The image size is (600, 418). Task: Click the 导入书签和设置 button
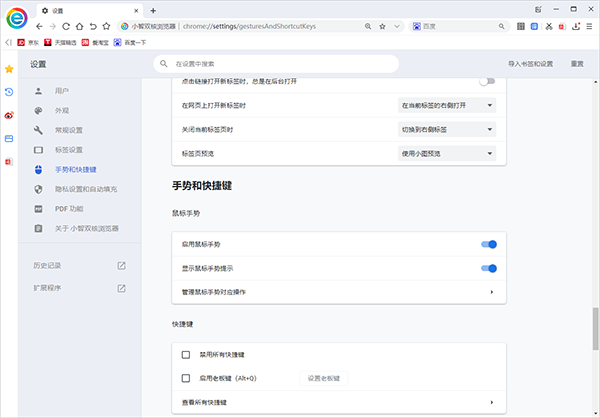(529, 64)
